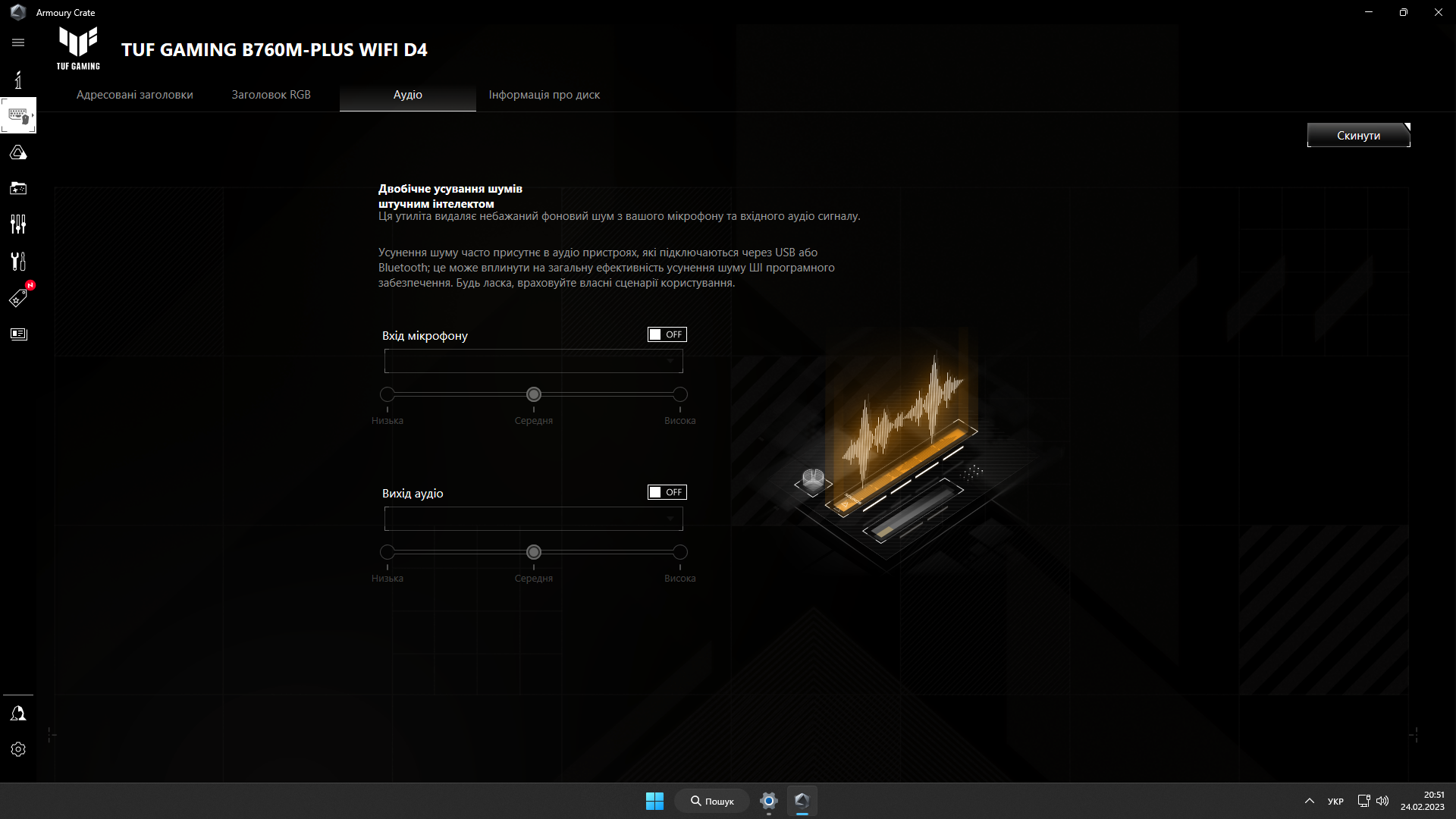
Task: Open the notification bell in sidebar
Action: [x=18, y=714]
